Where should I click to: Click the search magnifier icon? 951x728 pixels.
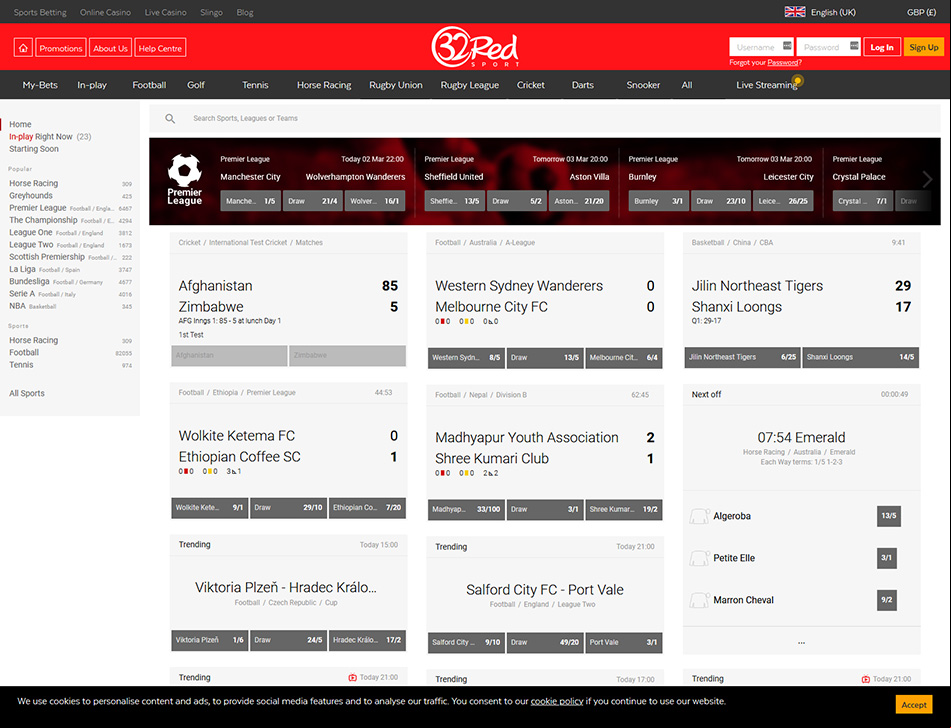click(170, 119)
